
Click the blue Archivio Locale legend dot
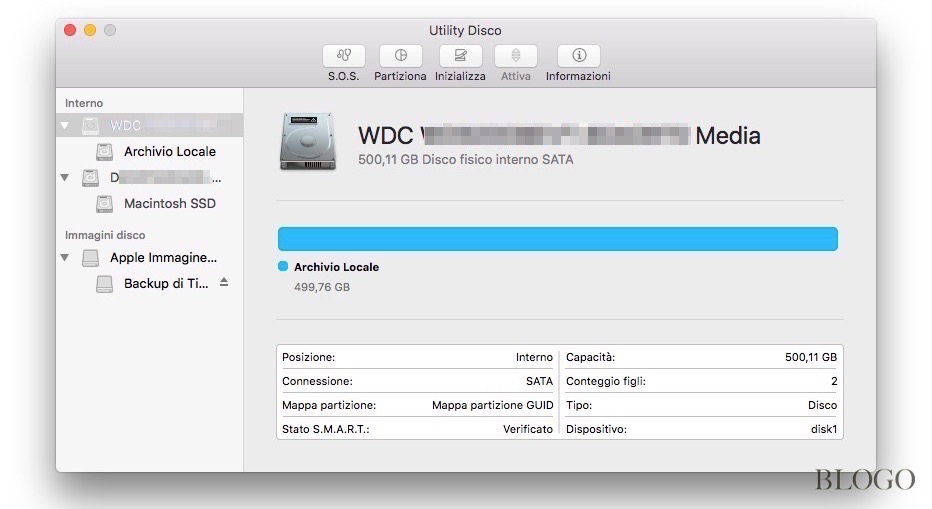pos(283,266)
